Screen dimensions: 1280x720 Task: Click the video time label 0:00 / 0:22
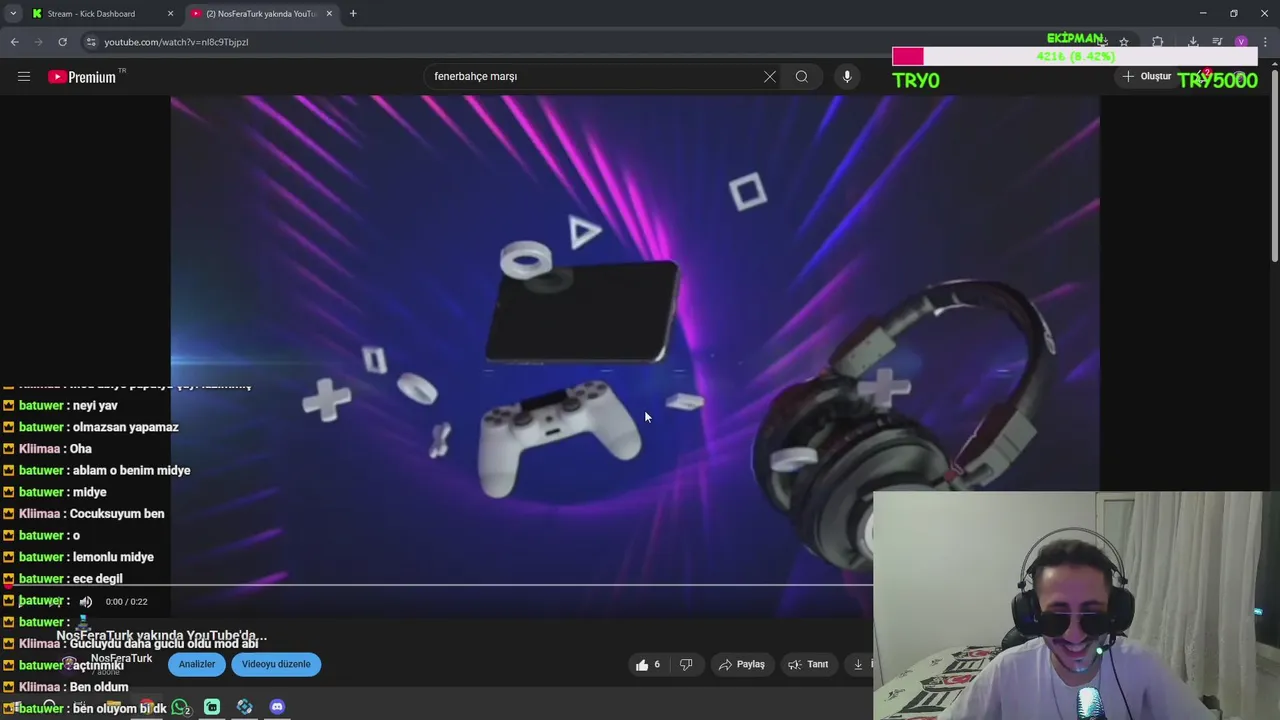tap(126, 602)
